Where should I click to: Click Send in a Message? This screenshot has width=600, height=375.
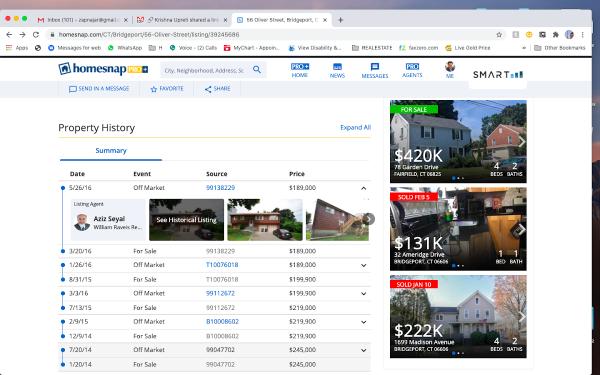[x=99, y=89]
